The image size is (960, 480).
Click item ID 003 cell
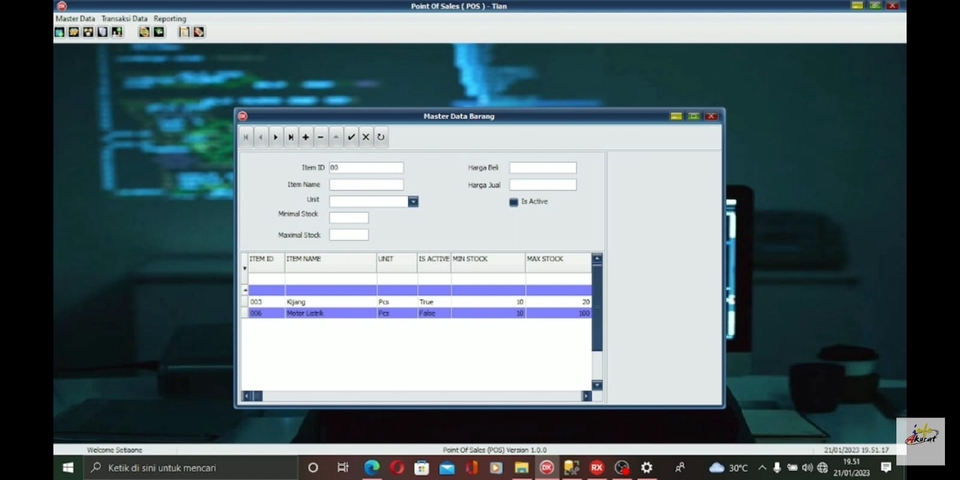(x=266, y=302)
